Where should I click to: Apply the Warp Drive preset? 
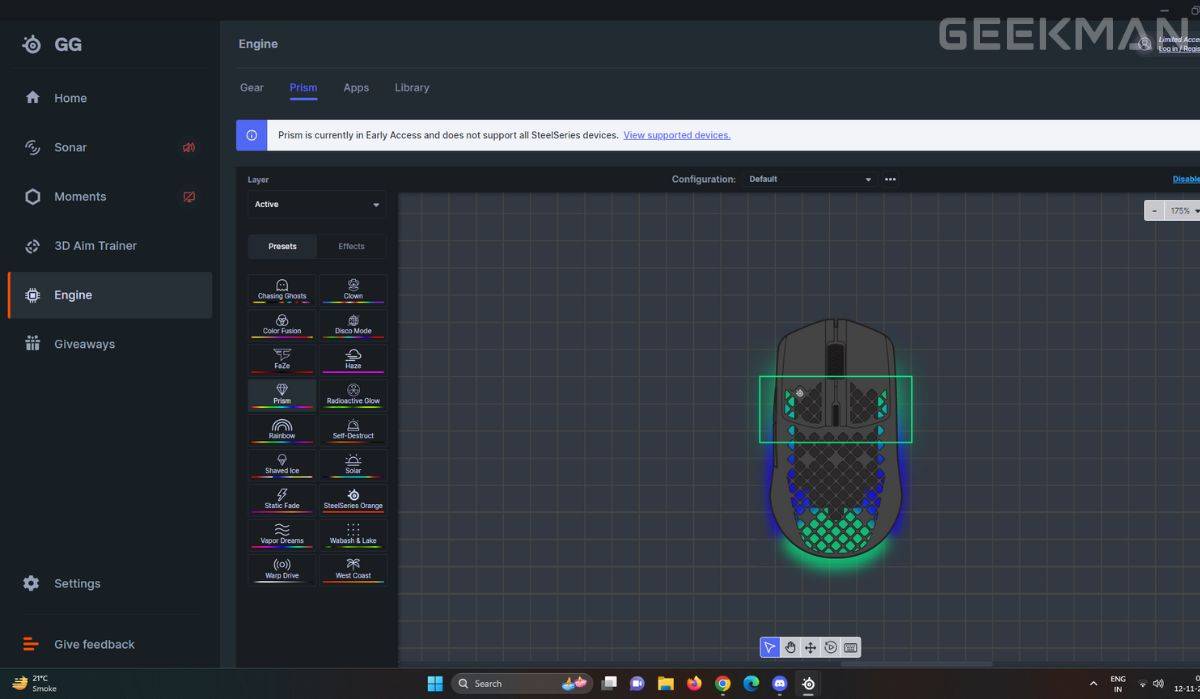point(282,569)
